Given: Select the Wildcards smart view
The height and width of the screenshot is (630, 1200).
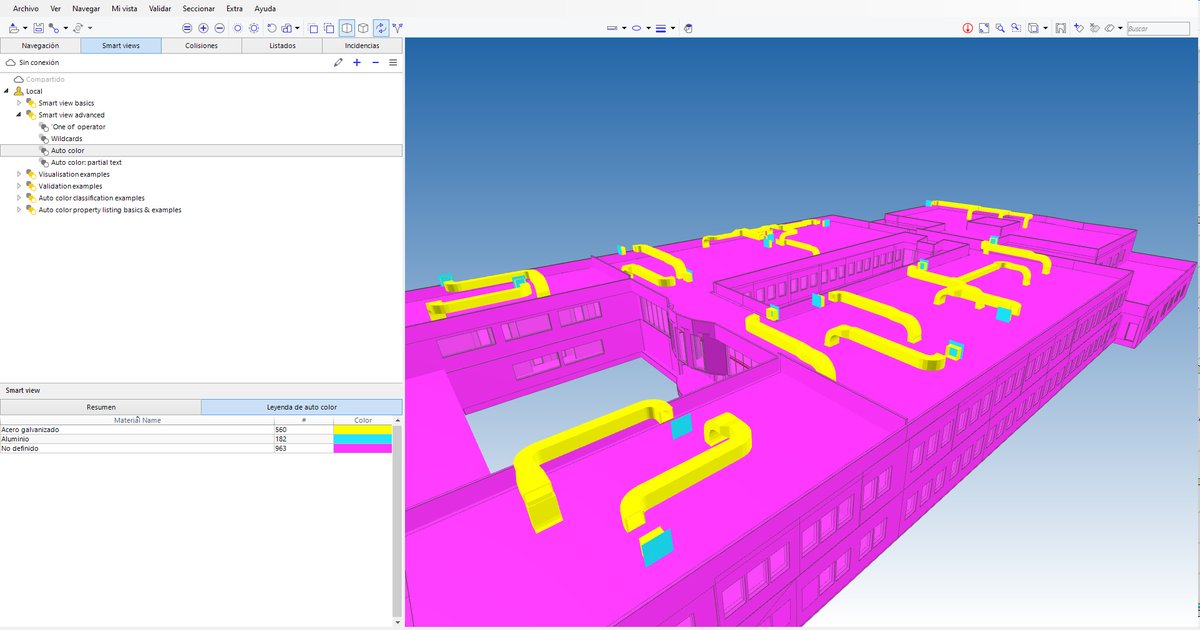Looking at the screenshot, I should point(66,139).
